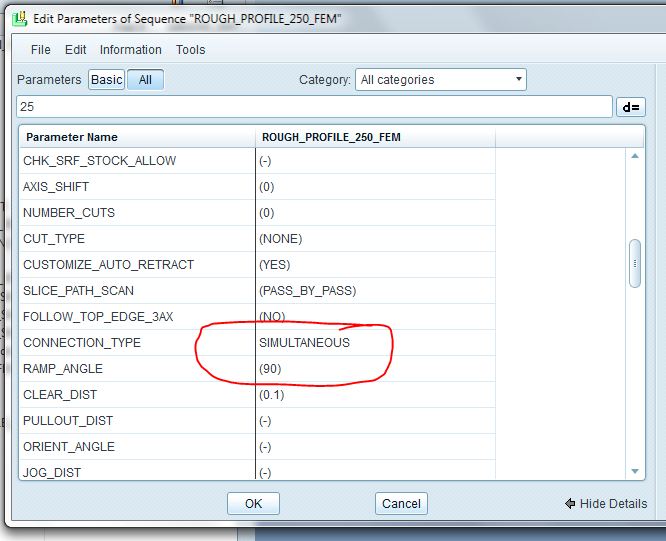This screenshot has height=541, width=666.
Task: Select the CONNECTION_TYPE parameter name
Action: tap(82, 343)
